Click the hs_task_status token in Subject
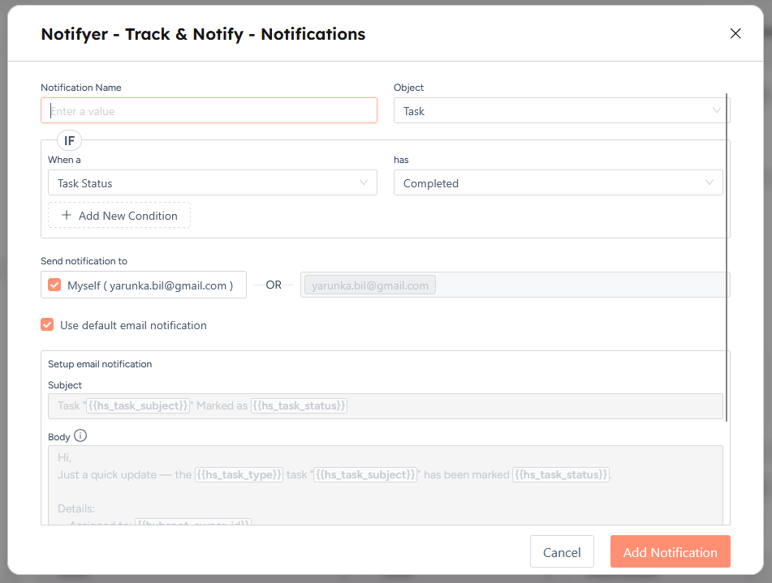Viewport: 772px width, 583px height. pos(299,406)
